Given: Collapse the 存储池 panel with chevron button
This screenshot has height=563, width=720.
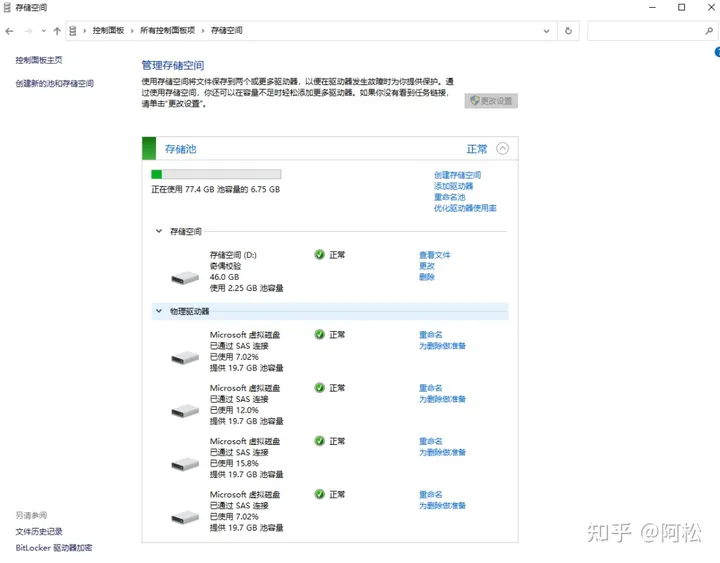Looking at the screenshot, I should tap(502, 149).
